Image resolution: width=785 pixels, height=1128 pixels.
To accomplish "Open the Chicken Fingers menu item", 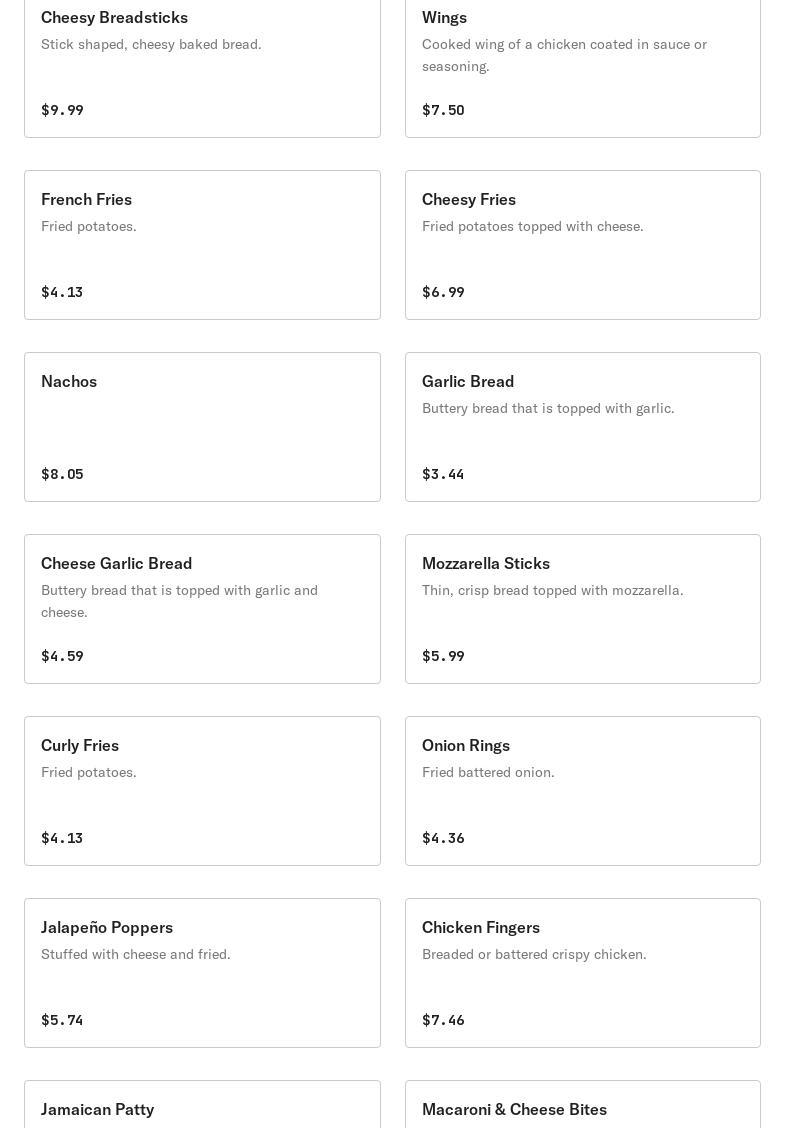I will tap(582, 973).
